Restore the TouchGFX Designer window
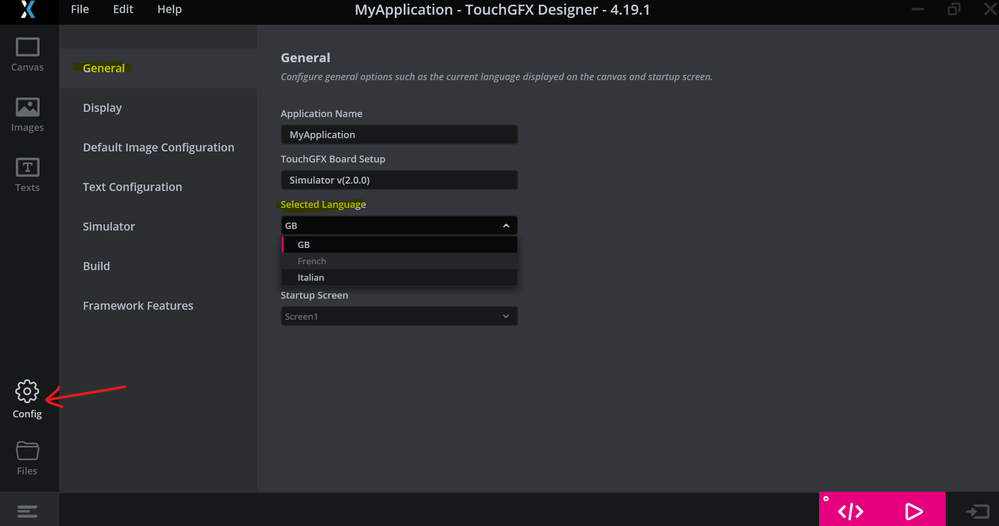This screenshot has height=526, width=999. click(x=954, y=9)
